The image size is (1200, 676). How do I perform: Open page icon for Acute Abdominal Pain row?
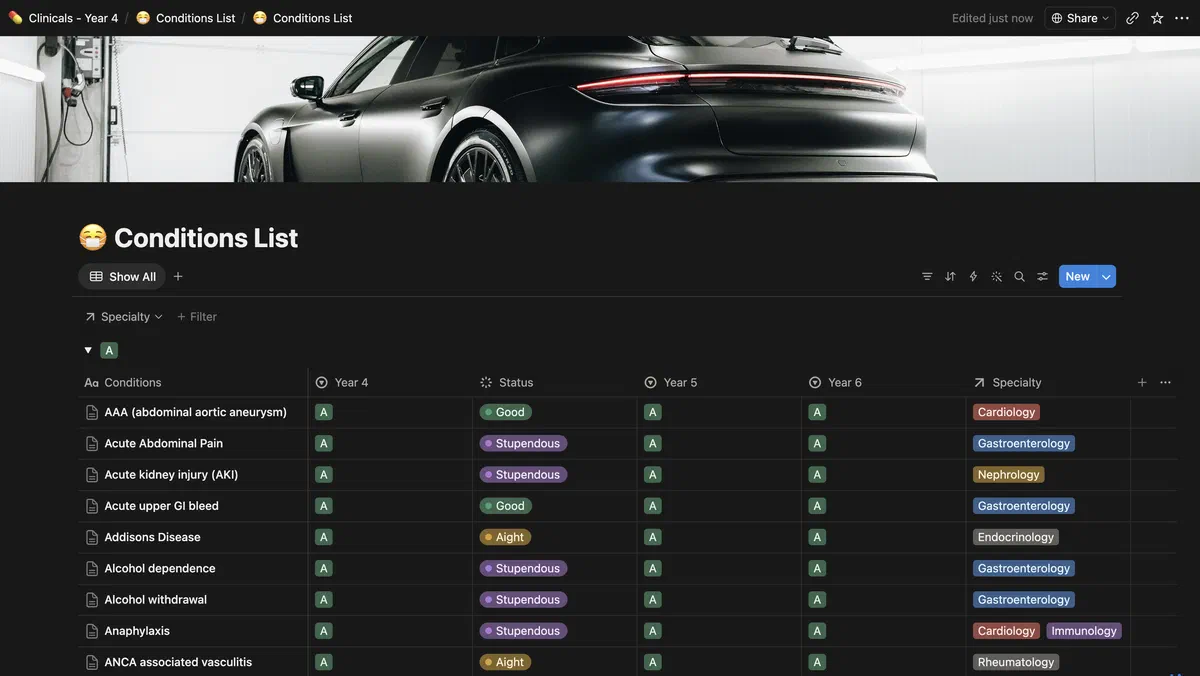[92, 443]
